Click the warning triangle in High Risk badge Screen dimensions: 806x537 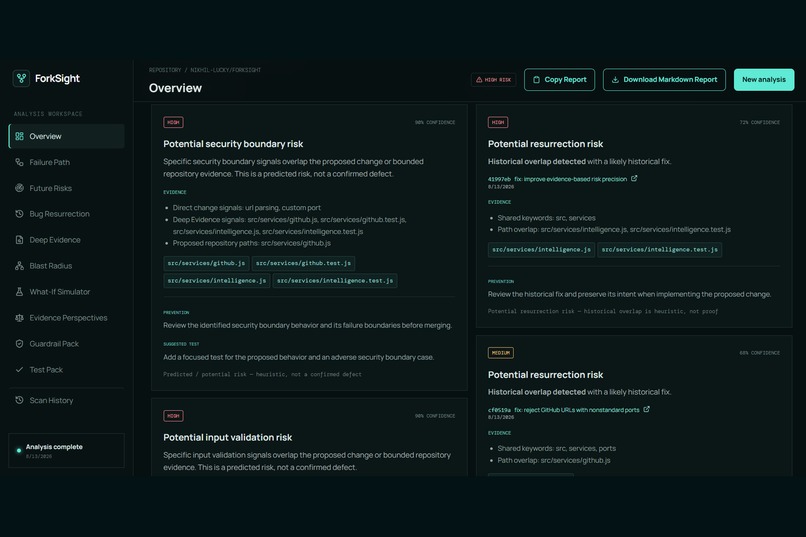[479, 80]
